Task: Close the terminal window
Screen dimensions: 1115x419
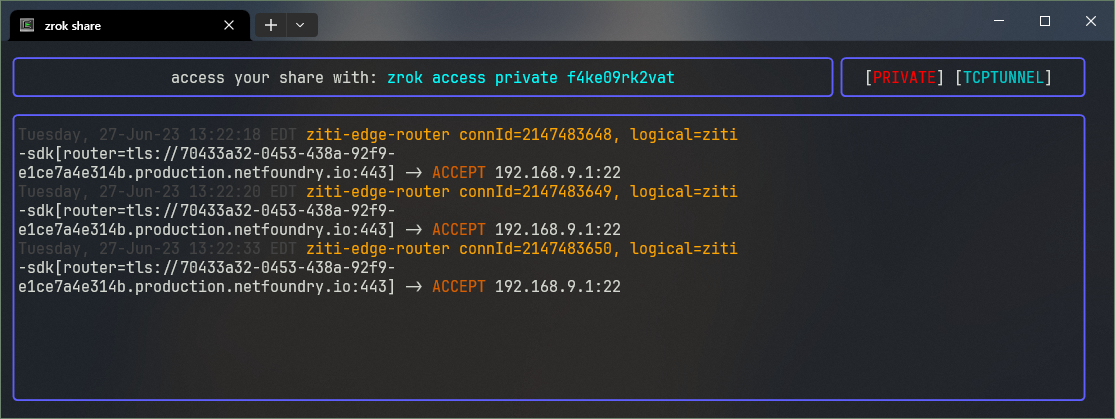Action: click(1090, 21)
